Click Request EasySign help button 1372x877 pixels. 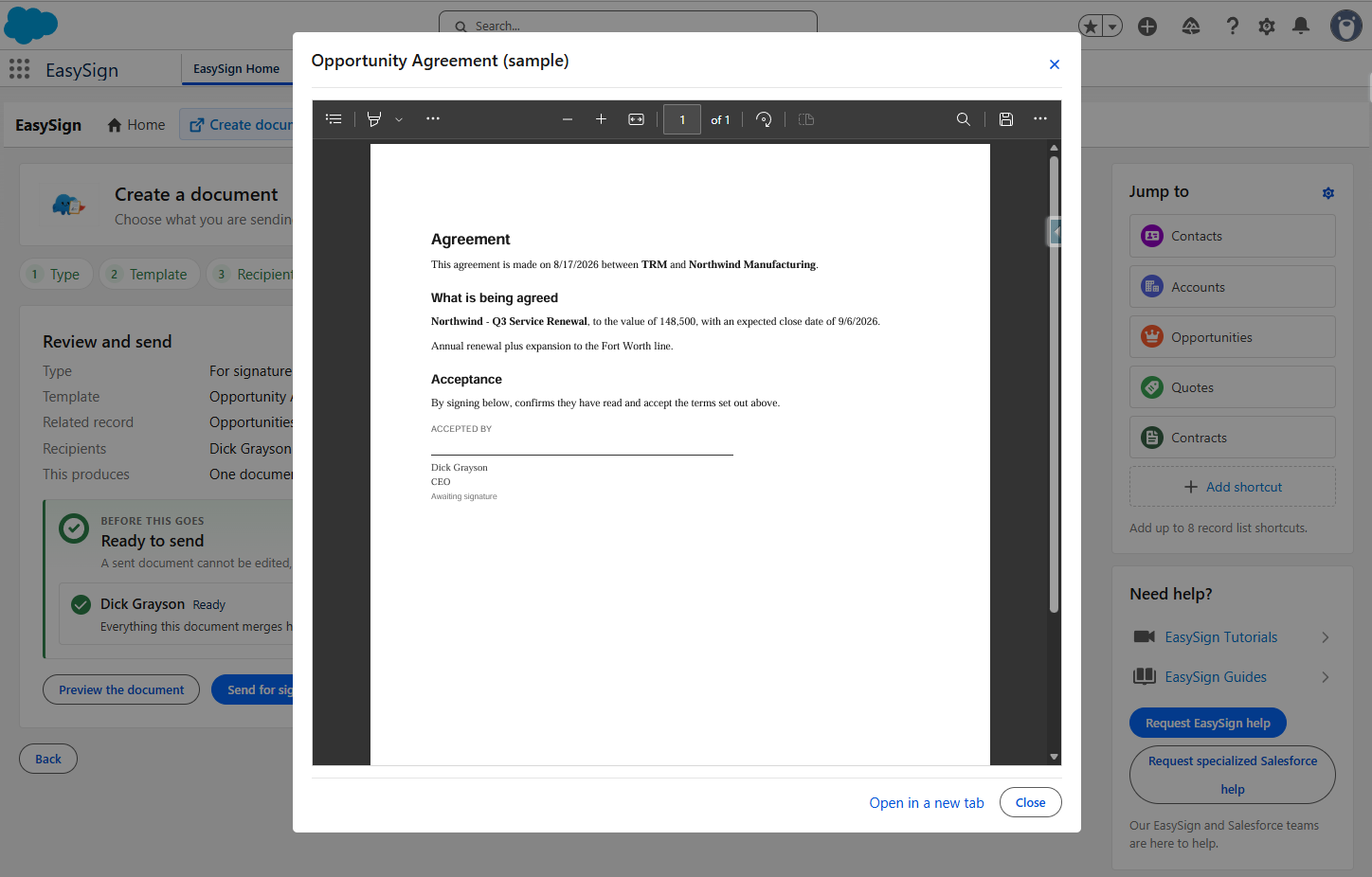coord(1208,723)
